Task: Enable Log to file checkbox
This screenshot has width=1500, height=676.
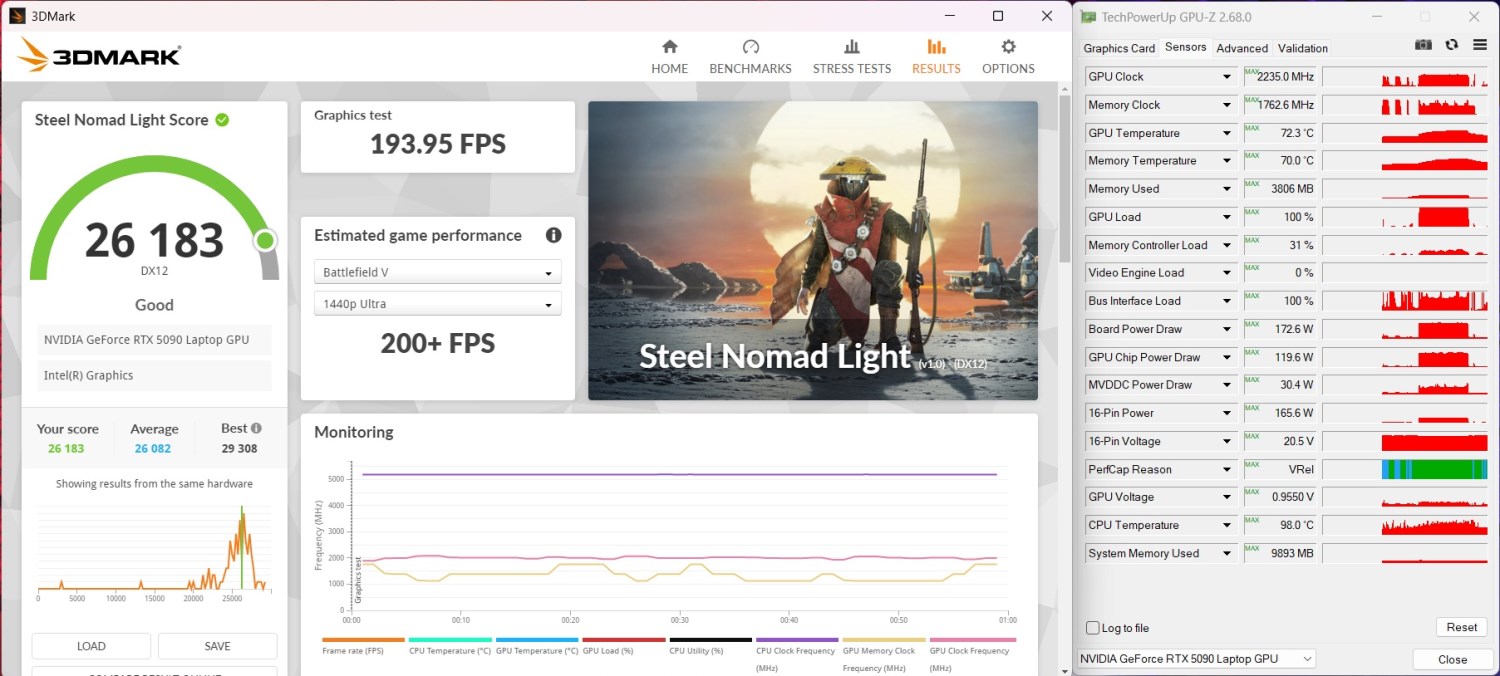Action: [1093, 628]
